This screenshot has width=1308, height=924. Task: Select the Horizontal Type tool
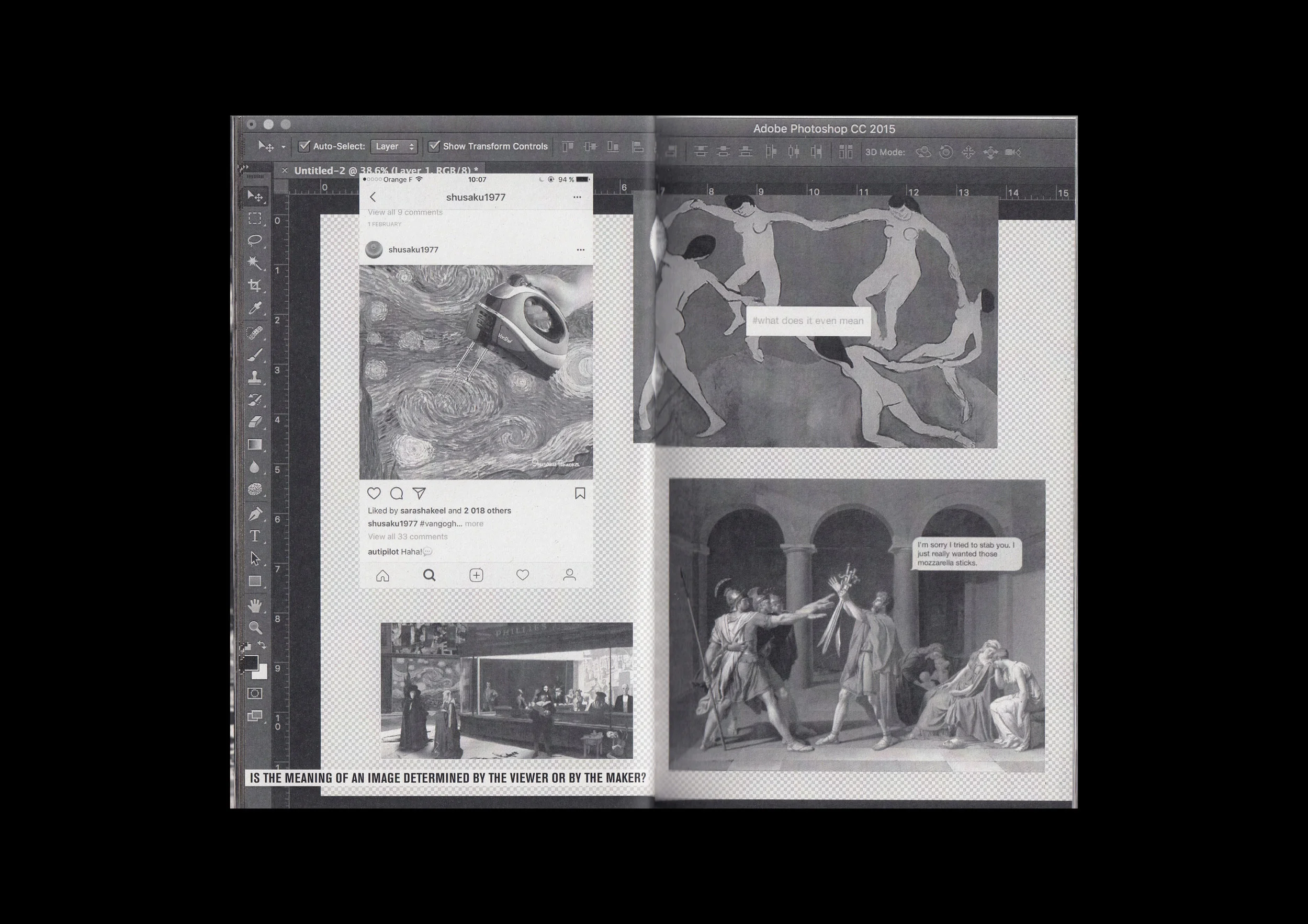tap(255, 537)
